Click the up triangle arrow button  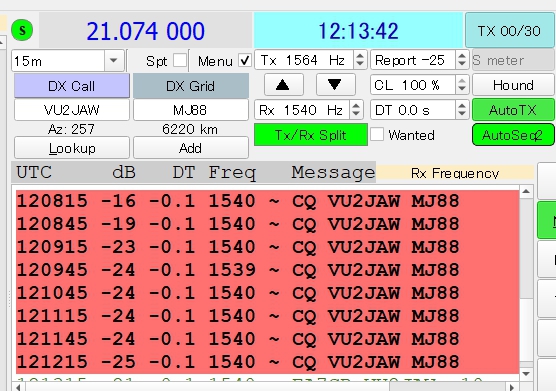[283, 85]
